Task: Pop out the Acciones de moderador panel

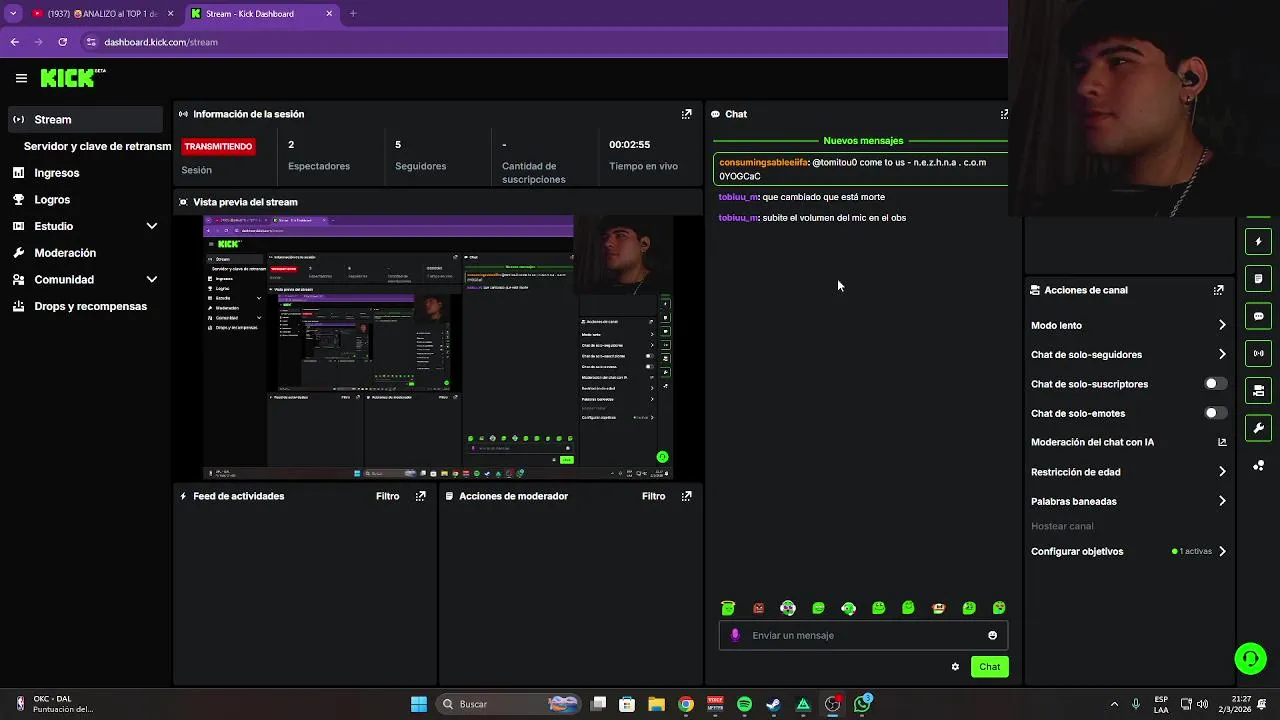Action: (686, 496)
